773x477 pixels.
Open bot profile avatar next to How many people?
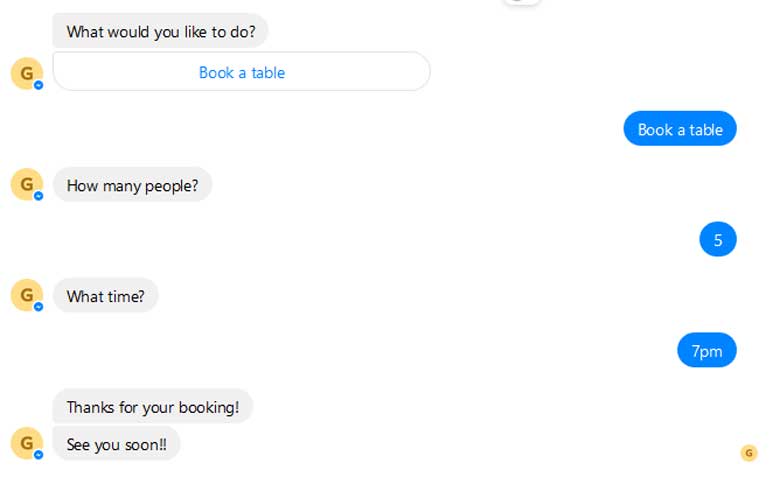pos(26,184)
